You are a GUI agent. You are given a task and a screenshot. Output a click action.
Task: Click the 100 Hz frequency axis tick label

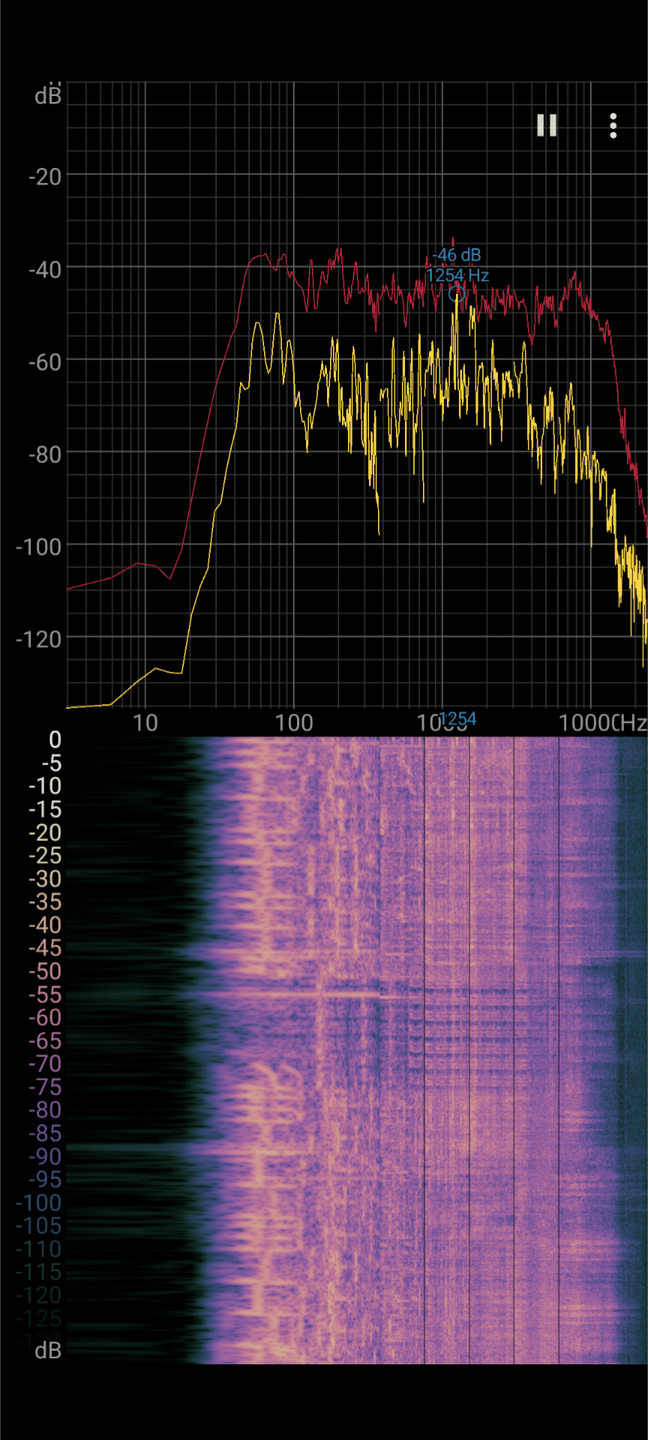[x=293, y=723]
